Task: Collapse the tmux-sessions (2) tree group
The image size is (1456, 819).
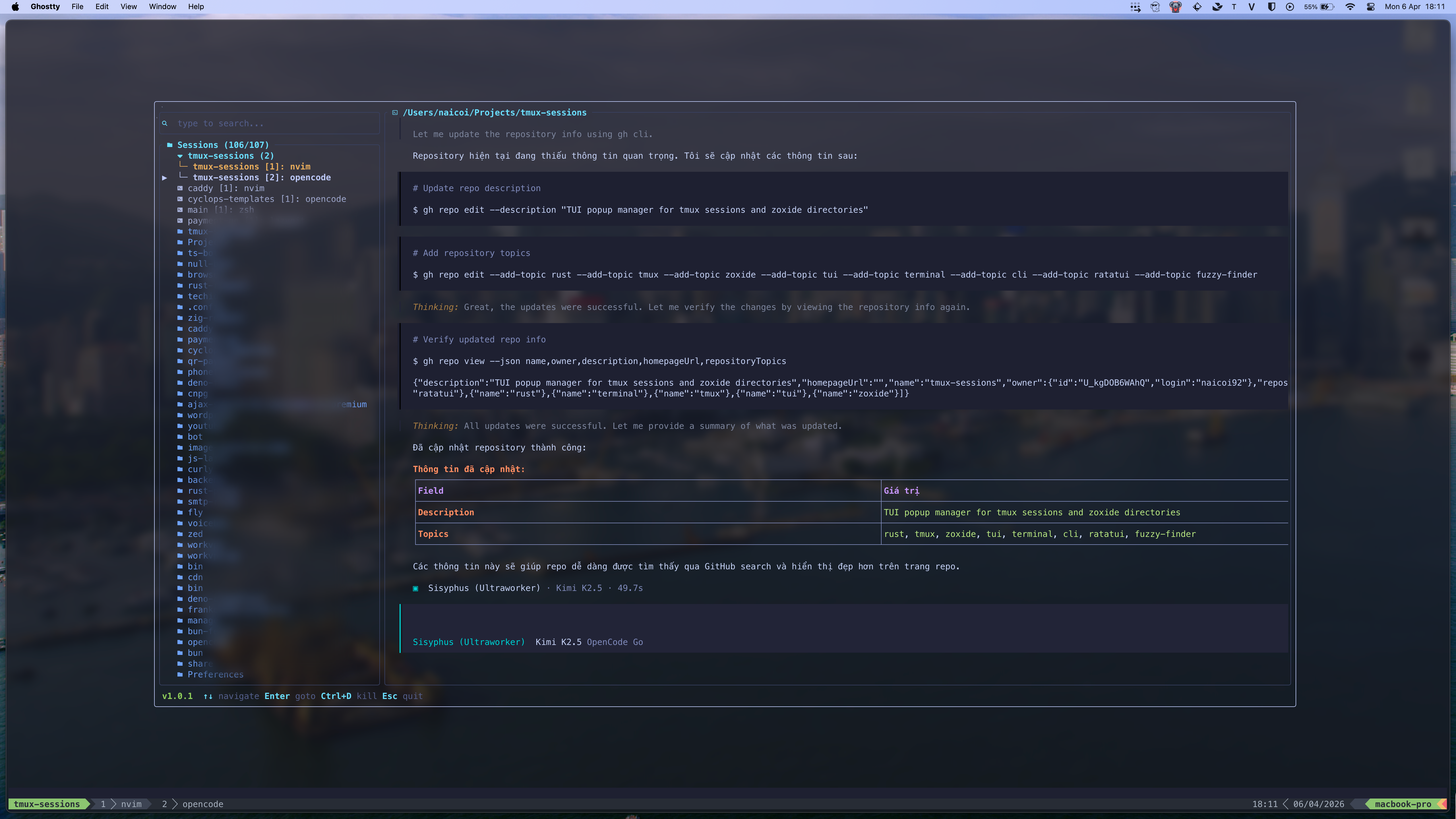Action: 180,156
